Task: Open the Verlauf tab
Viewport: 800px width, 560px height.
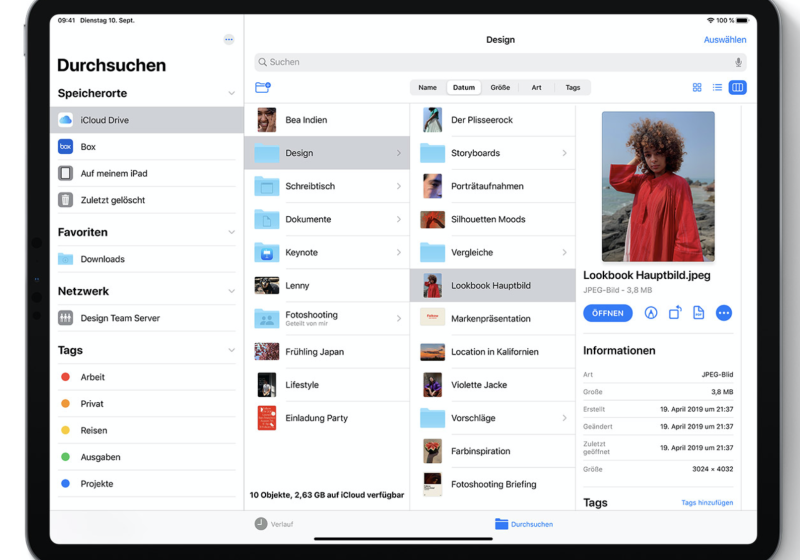Action: click(x=273, y=524)
